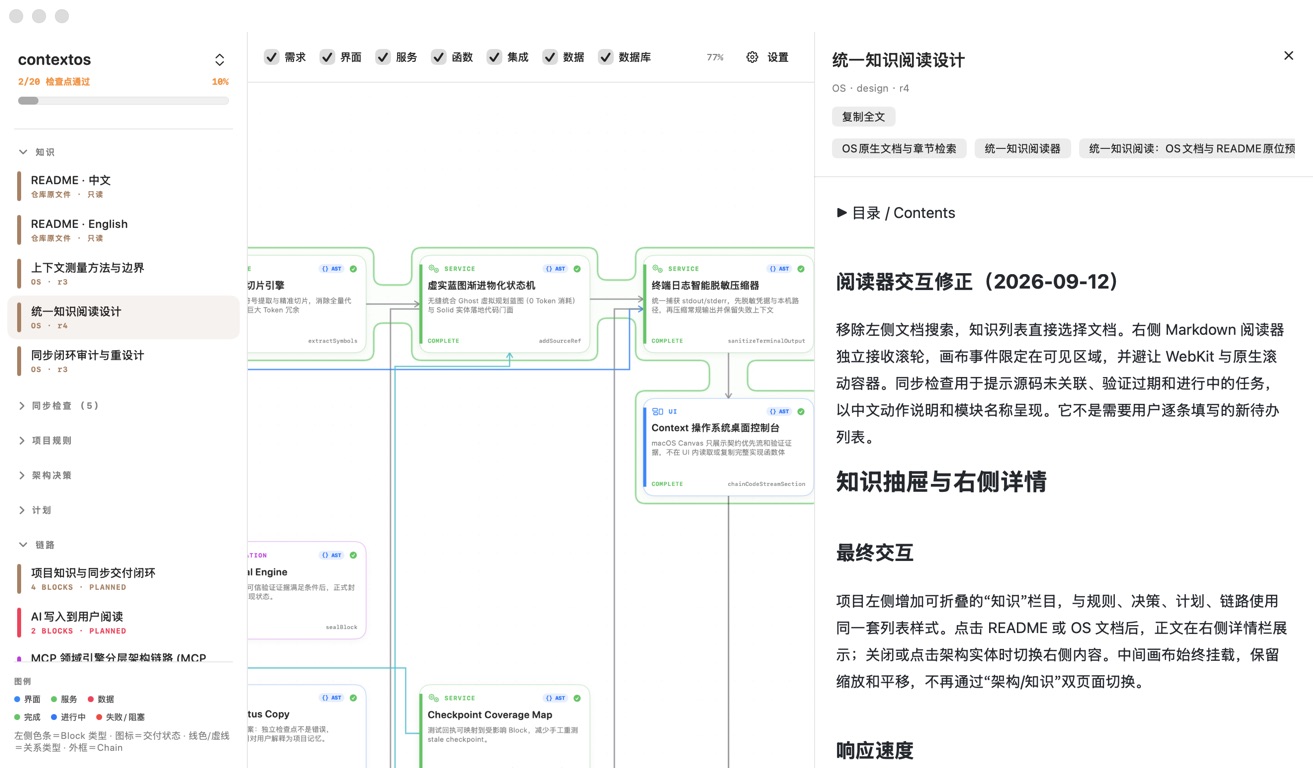Viewport: 1313px width, 768px height.
Task: Collapse the 链路 section
Action: tap(23, 545)
